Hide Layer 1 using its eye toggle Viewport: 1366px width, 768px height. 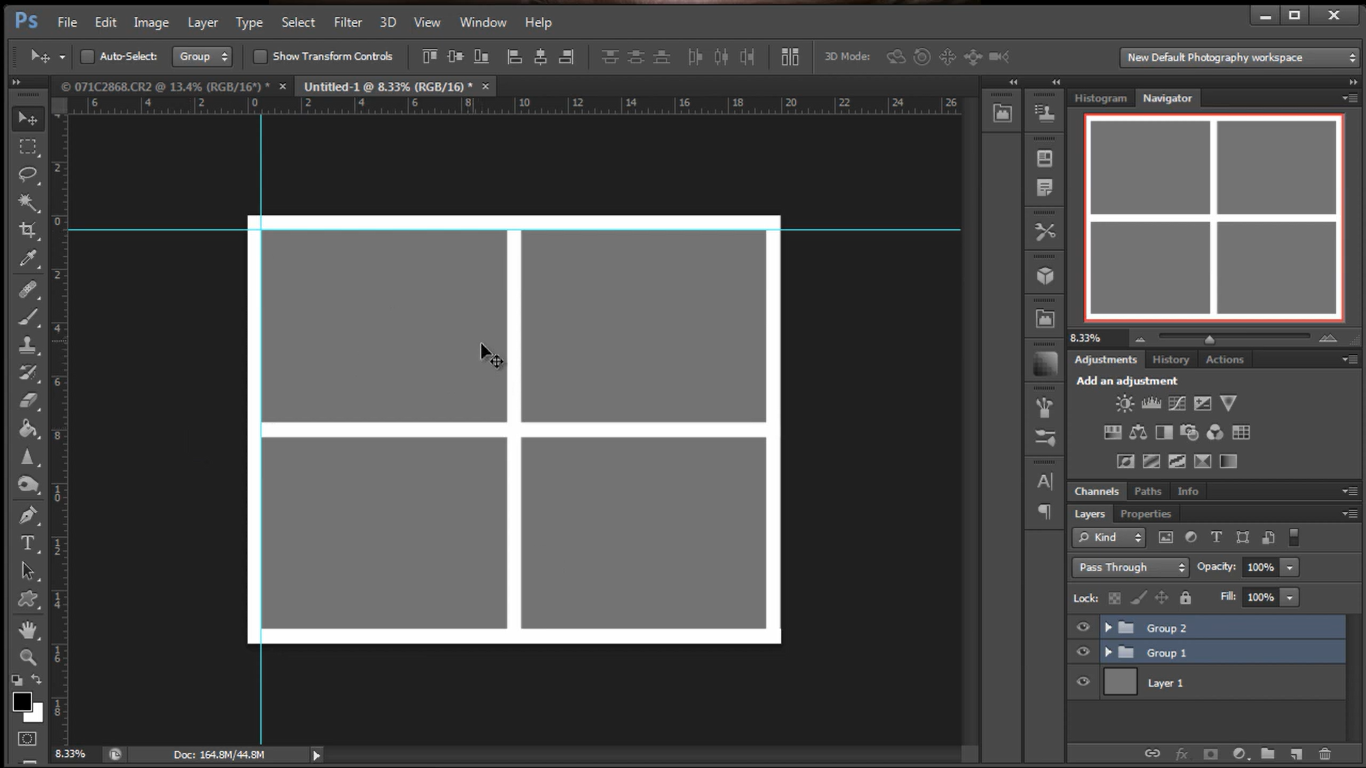click(x=1082, y=682)
